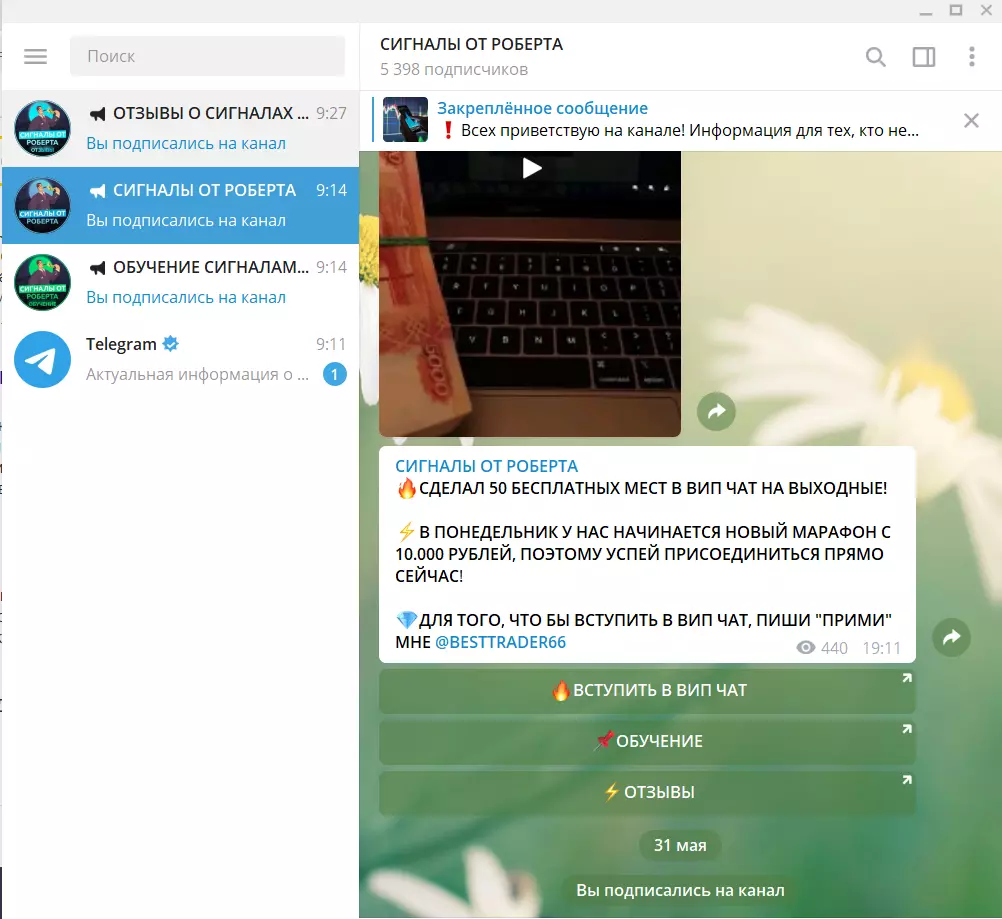Click the 440 views eye counter

[822, 648]
